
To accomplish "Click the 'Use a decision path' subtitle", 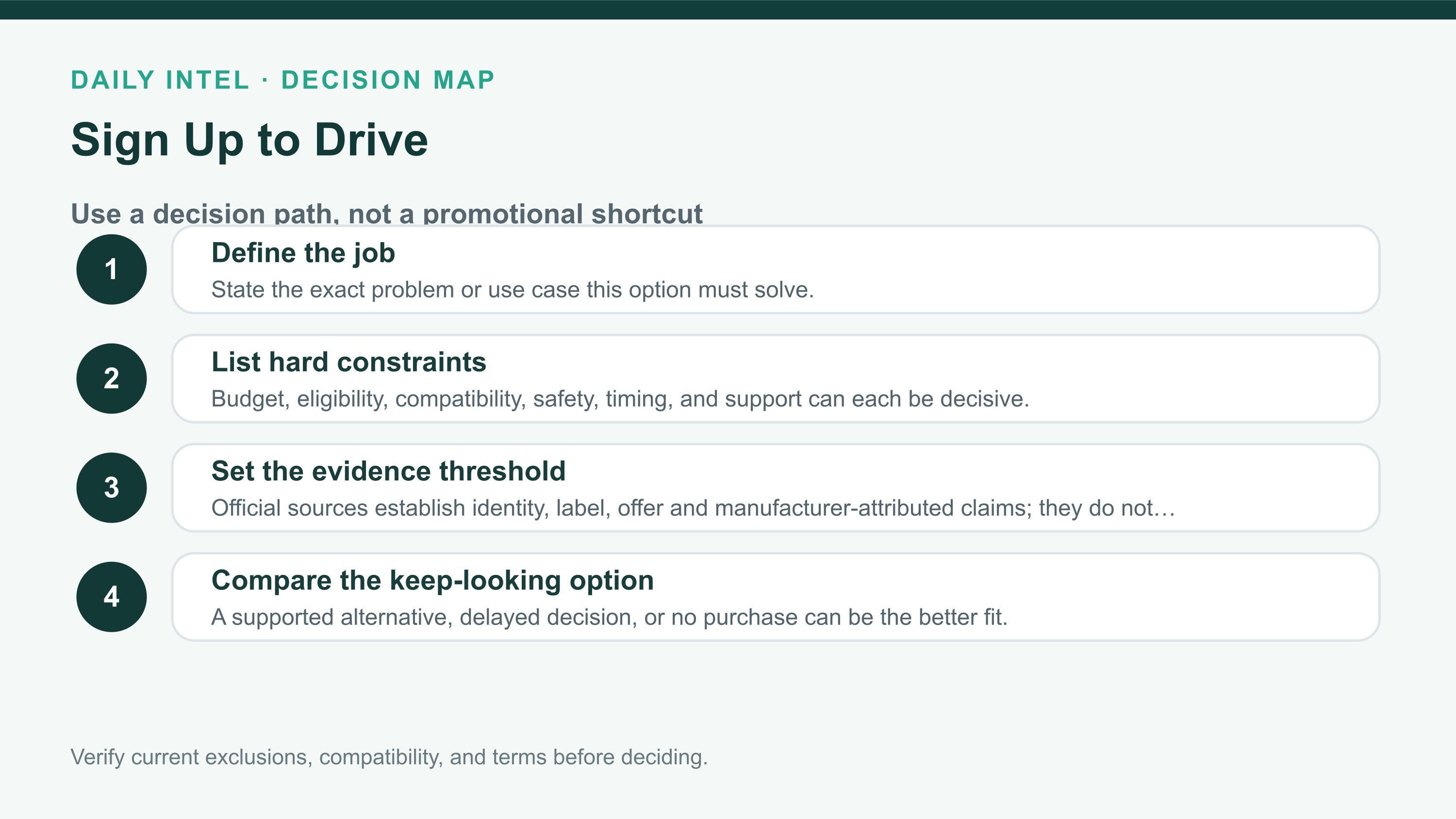I will [x=387, y=213].
